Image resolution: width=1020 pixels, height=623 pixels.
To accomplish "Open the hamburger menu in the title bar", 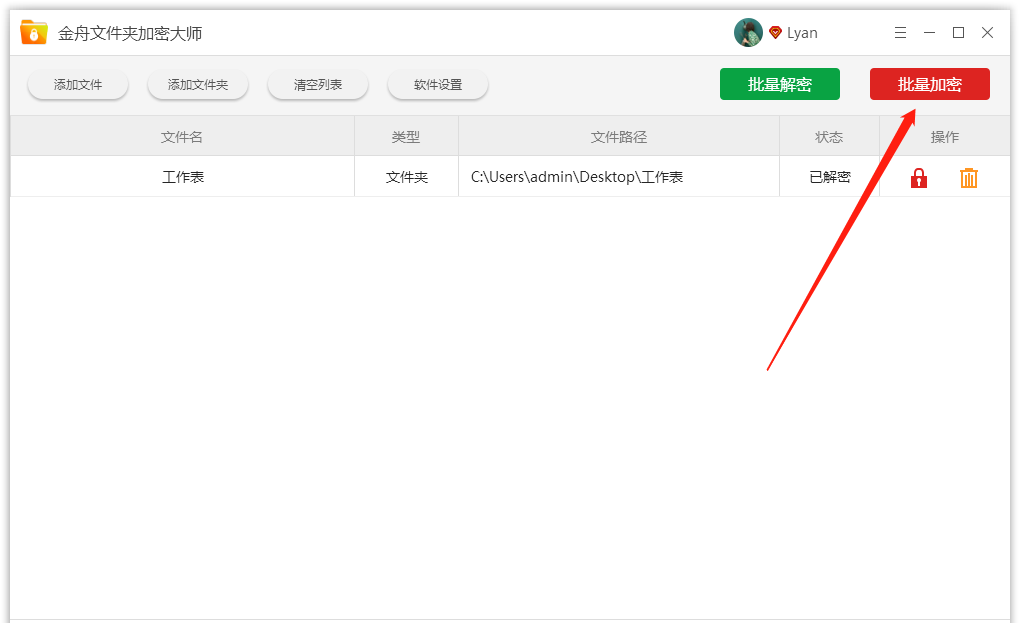I will (x=900, y=33).
